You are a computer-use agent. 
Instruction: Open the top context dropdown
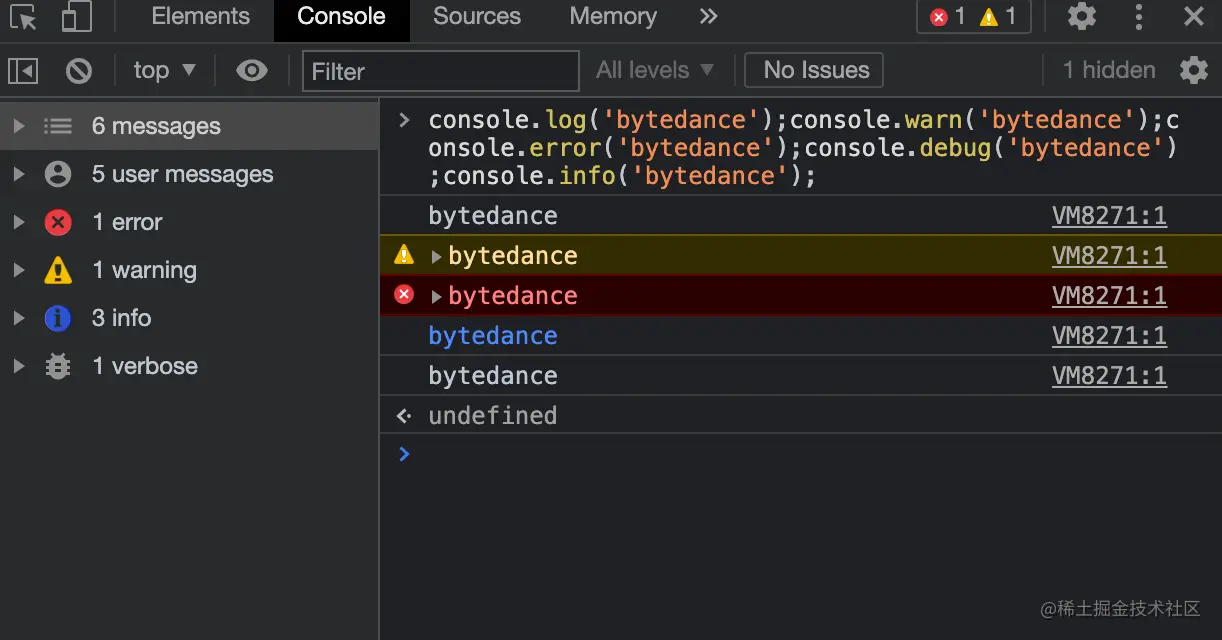(x=164, y=70)
